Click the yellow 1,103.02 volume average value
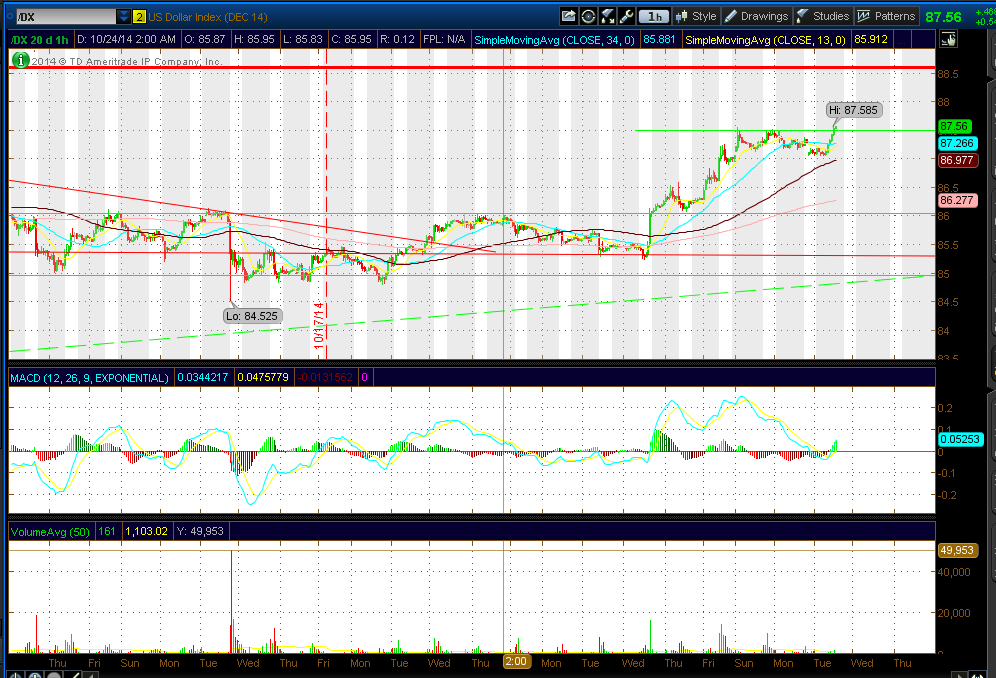Screen dimensions: 996x678 (146, 531)
